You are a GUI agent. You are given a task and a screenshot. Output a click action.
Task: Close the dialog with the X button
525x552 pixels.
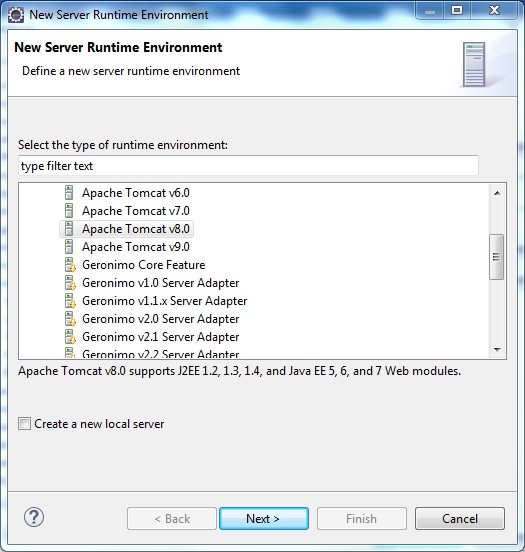(494, 10)
